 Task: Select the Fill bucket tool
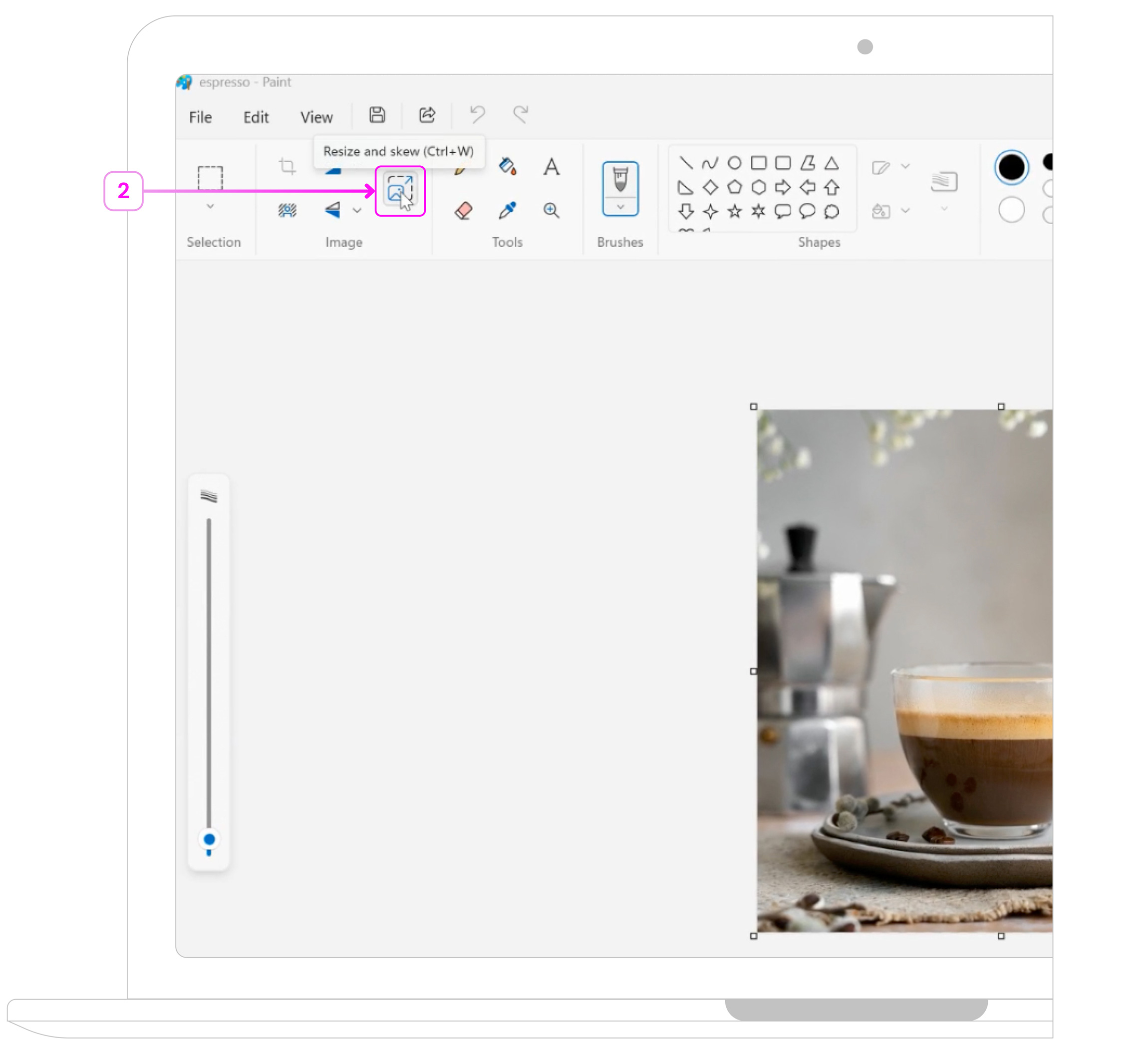507,167
